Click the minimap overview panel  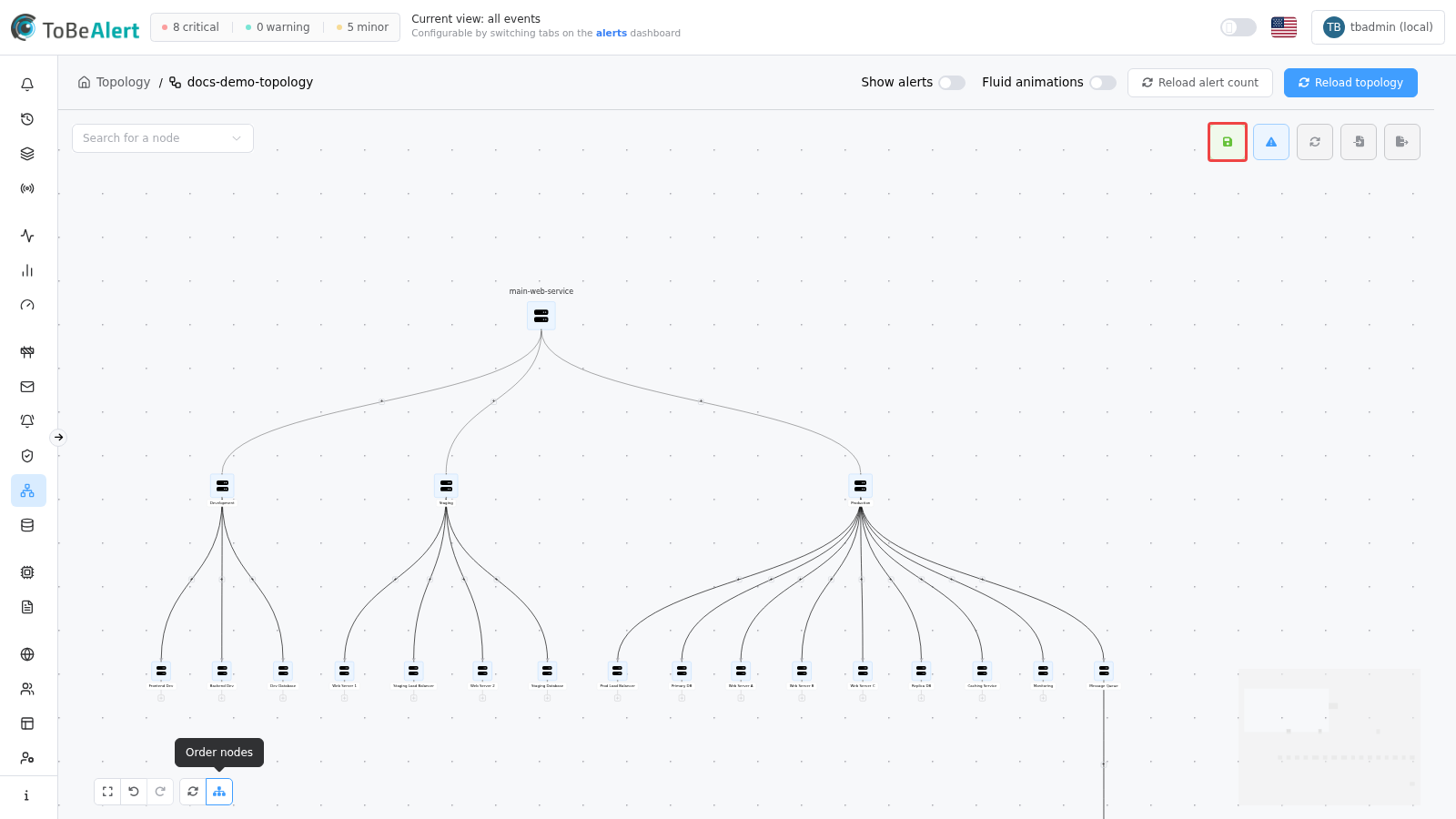tap(1329, 737)
